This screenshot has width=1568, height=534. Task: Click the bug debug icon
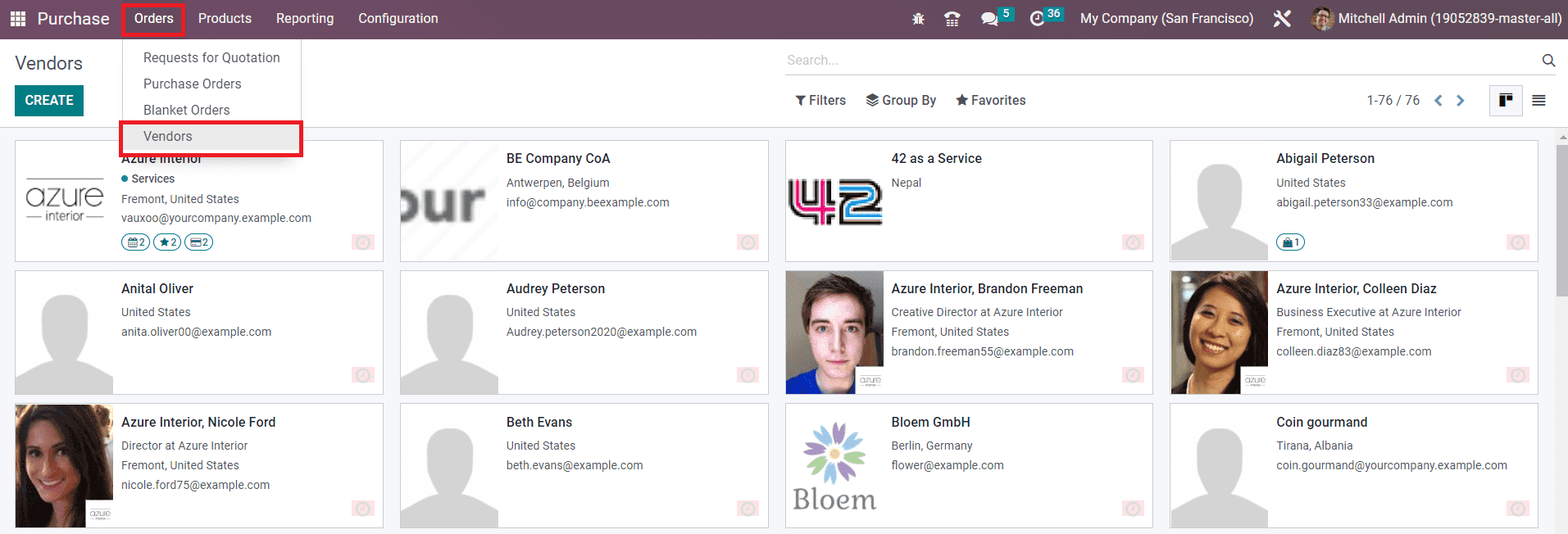pyautogui.click(x=918, y=19)
